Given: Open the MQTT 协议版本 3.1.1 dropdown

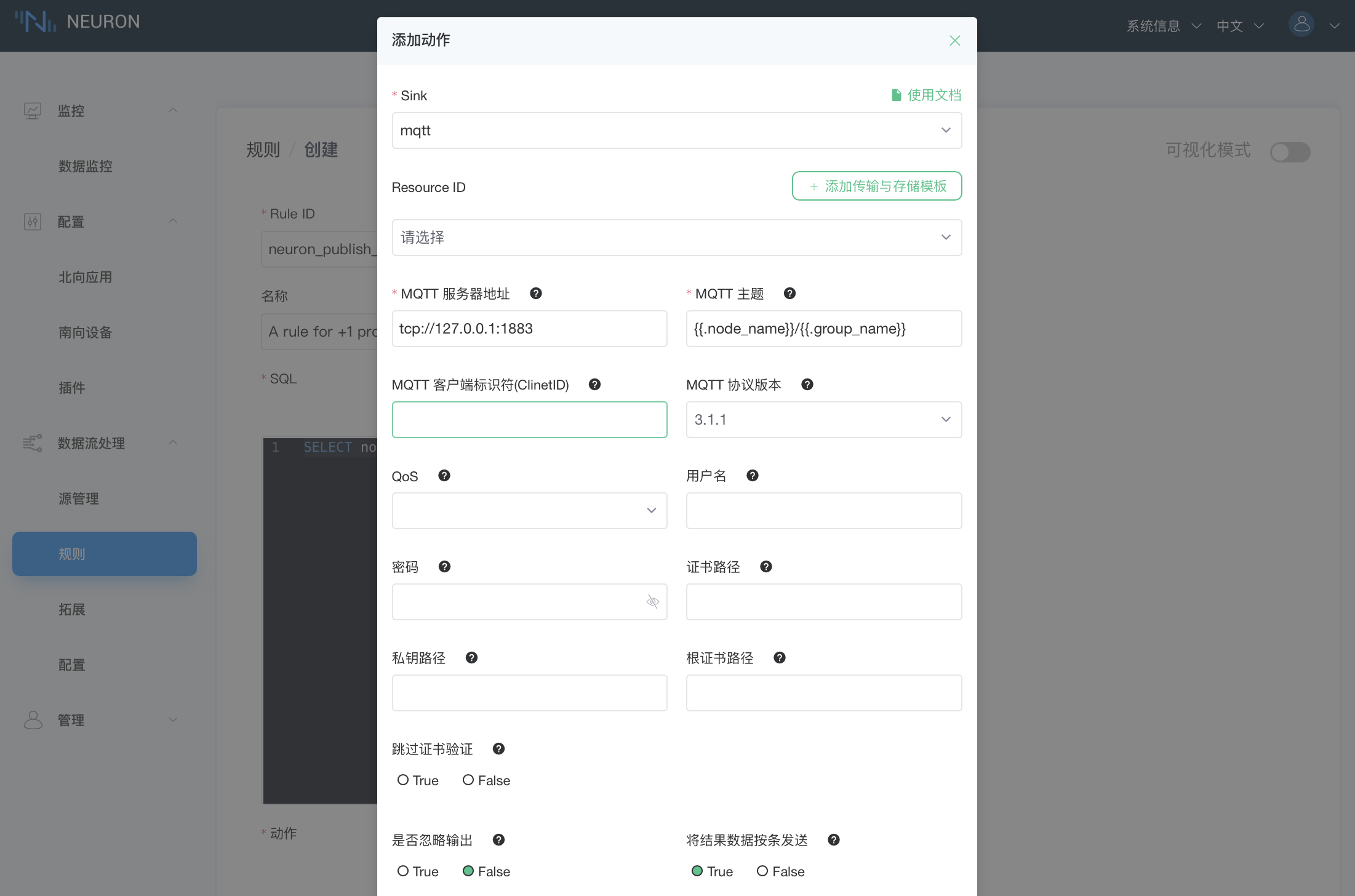Looking at the screenshot, I should (x=823, y=420).
